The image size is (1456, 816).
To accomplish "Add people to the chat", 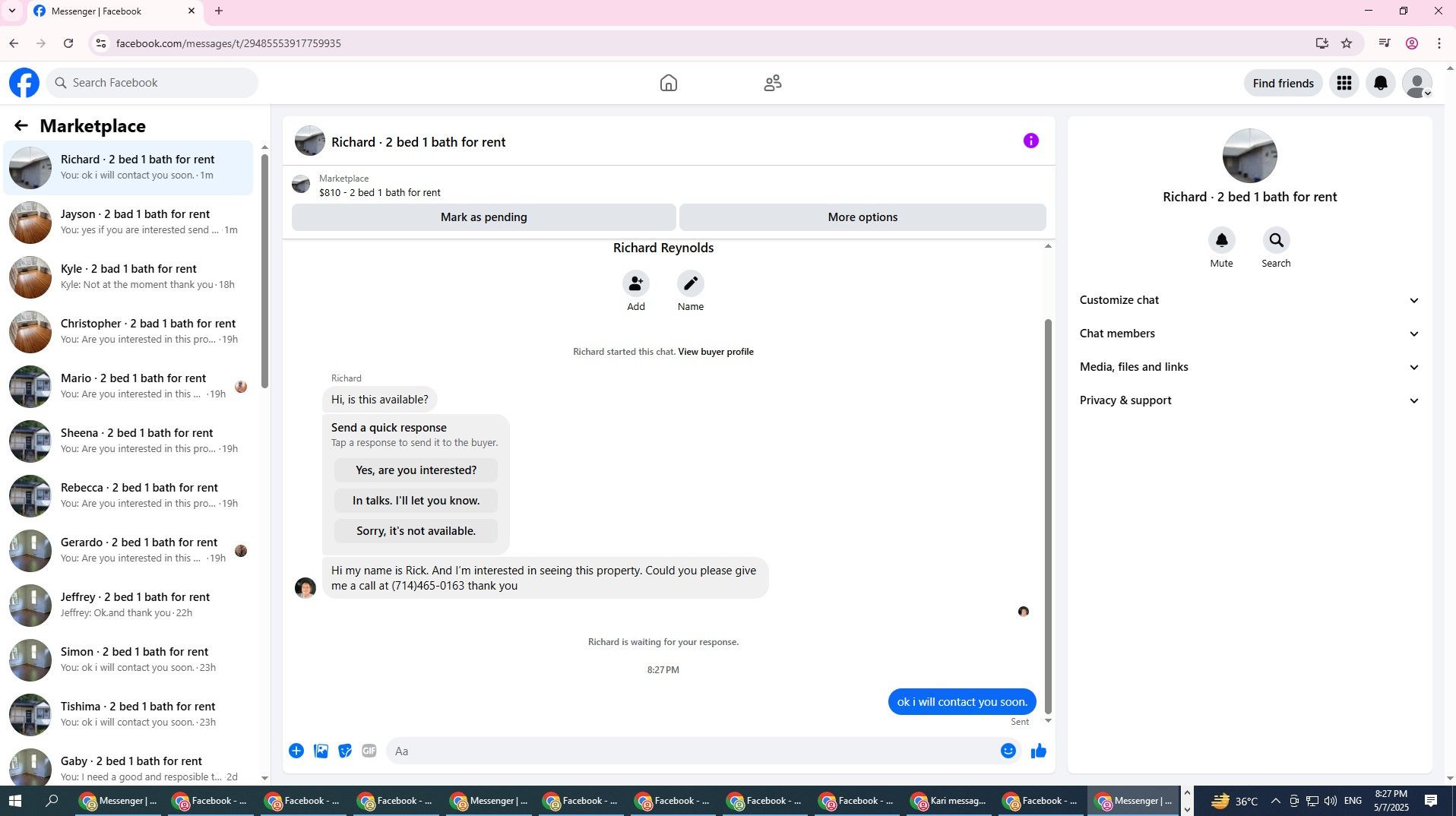I will 635,283.
